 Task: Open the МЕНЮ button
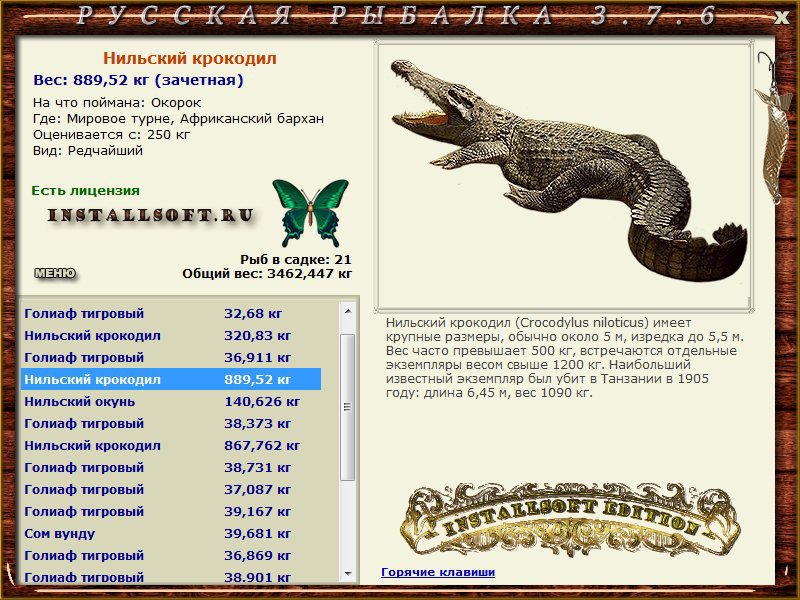[55, 273]
